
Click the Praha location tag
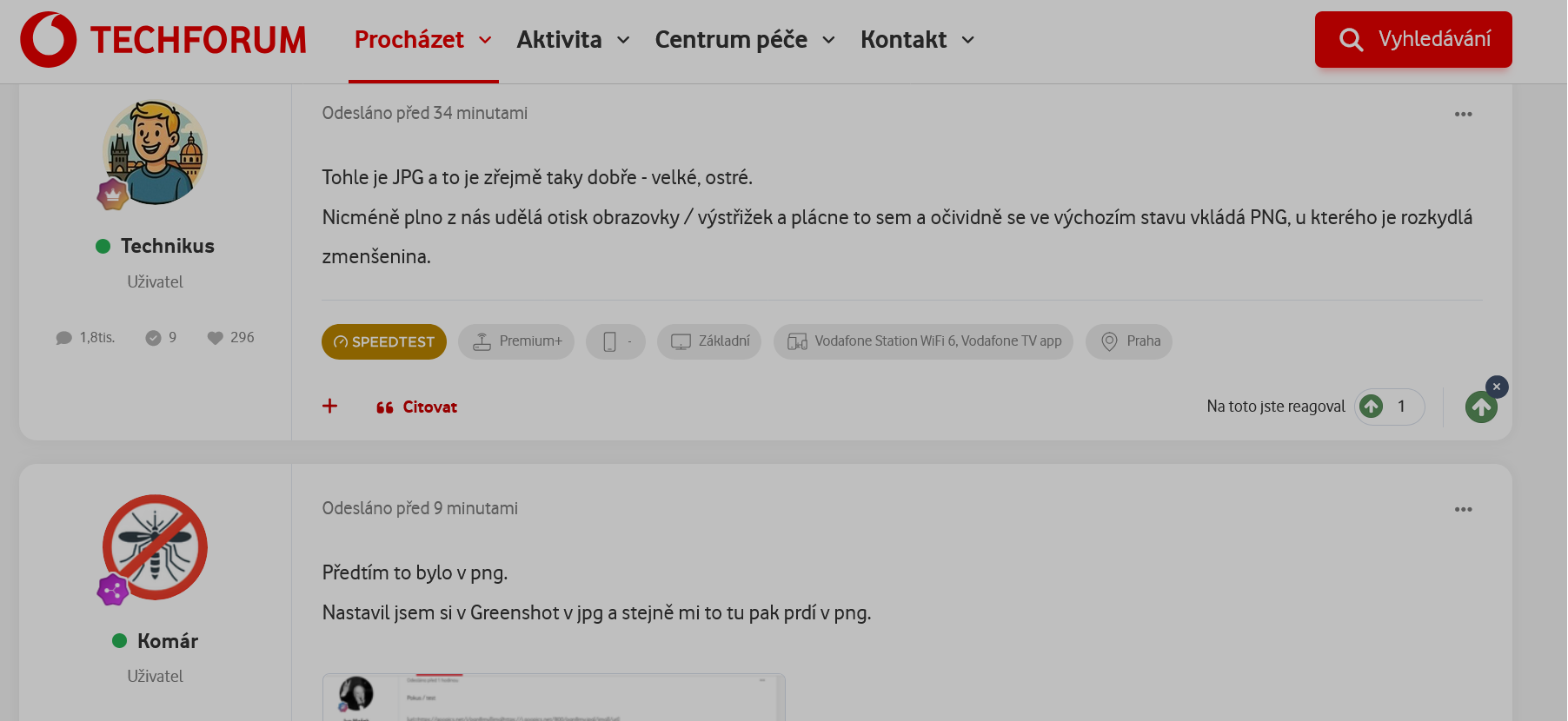[1128, 341]
